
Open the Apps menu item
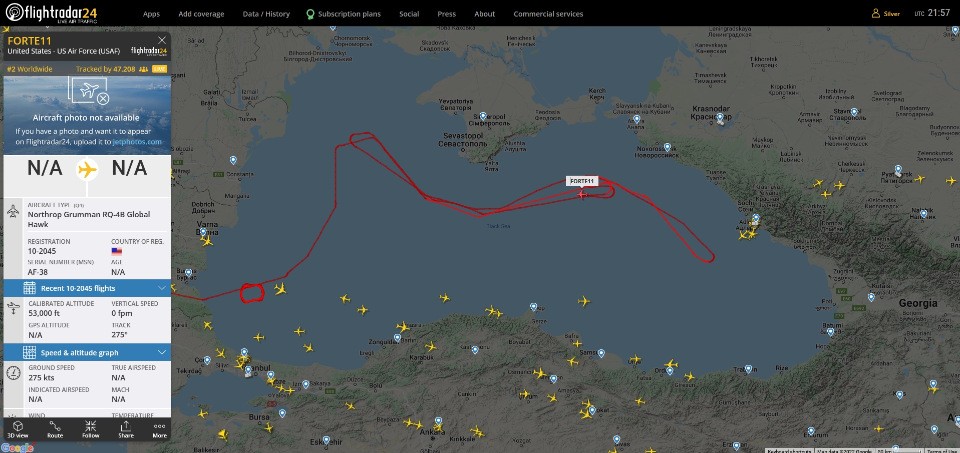[x=151, y=13]
